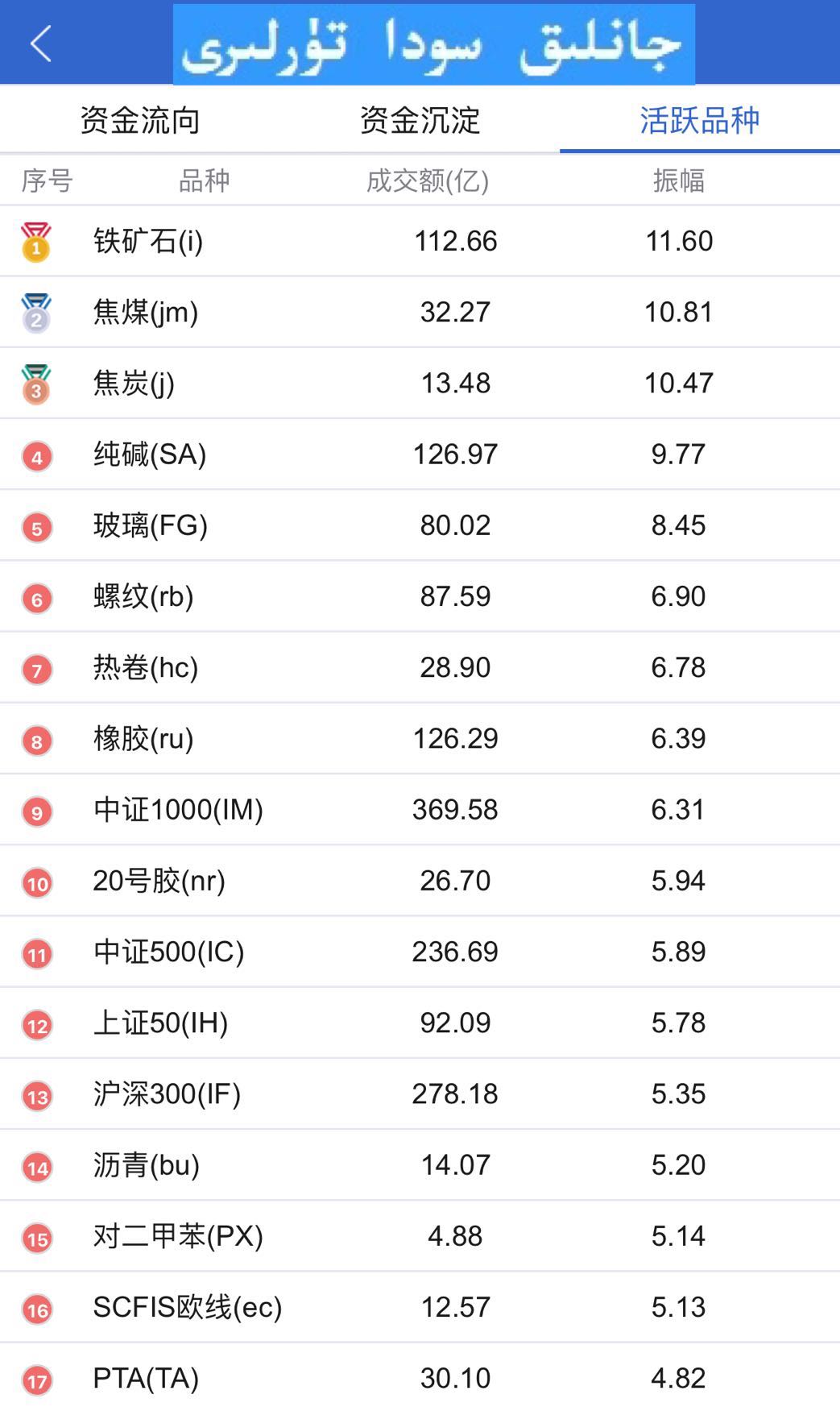The height and width of the screenshot is (1411, 840).
Task: Click the Uyghur title banner
Action: 434,44
